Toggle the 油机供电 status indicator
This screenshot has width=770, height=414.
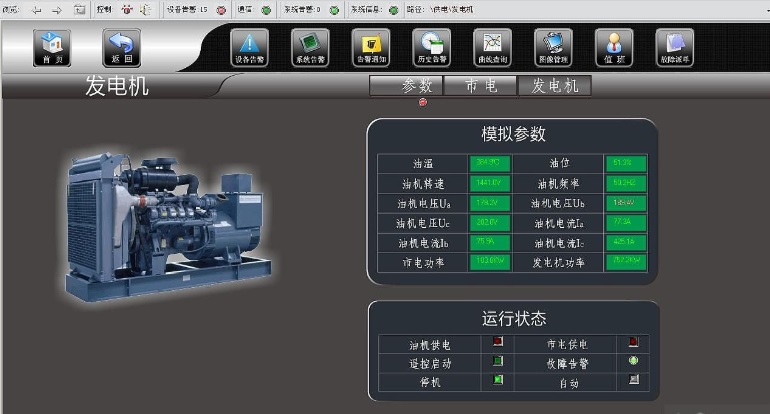tap(498, 343)
